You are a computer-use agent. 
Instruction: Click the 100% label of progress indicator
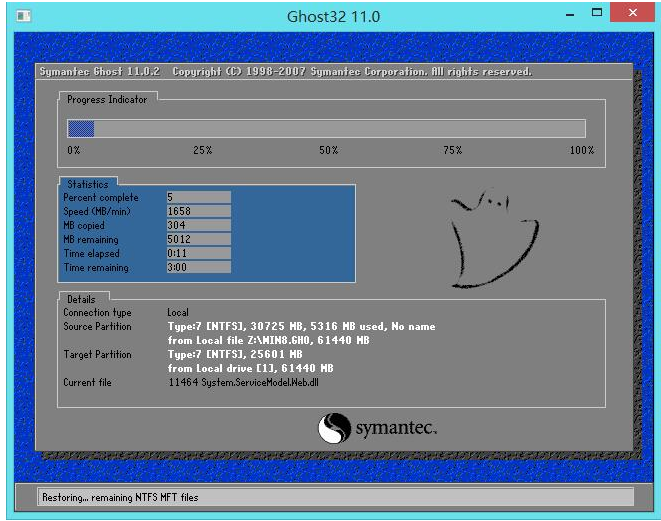click(x=581, y=150)
